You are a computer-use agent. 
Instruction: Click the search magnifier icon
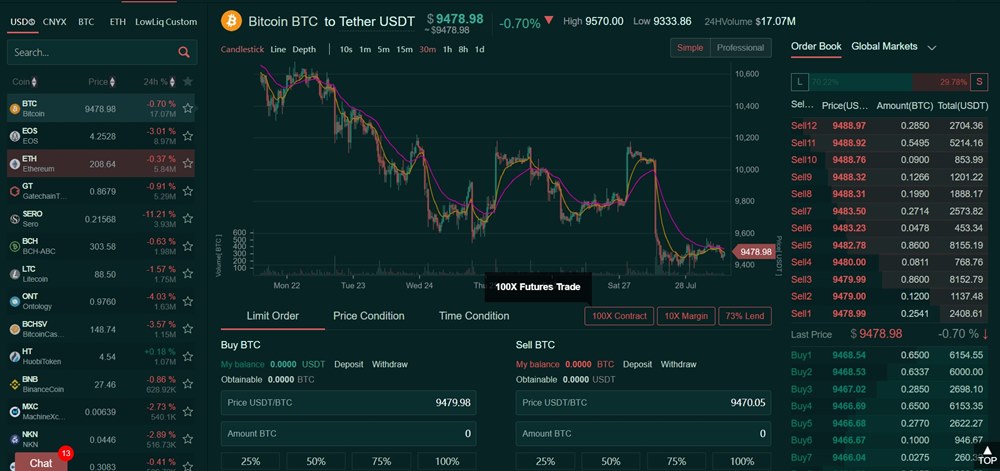(x=183, y=52)
